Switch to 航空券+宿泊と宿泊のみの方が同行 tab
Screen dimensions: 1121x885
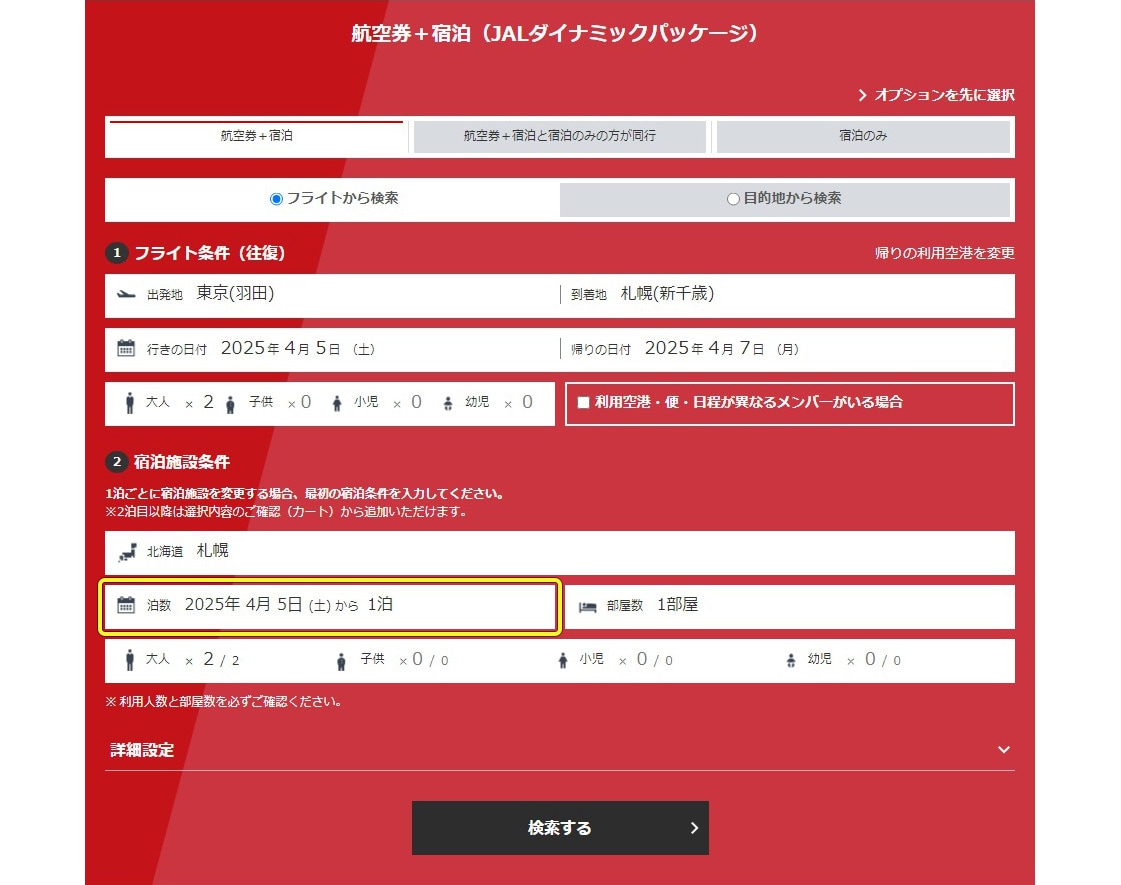coord(560,136)
